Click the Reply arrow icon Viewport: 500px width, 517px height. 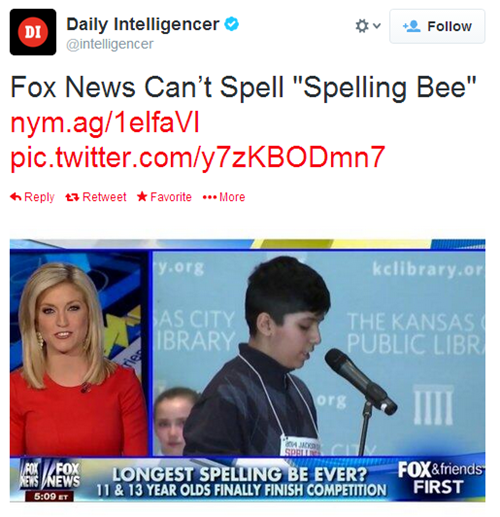pyautogui.click(x=16, y=197)
